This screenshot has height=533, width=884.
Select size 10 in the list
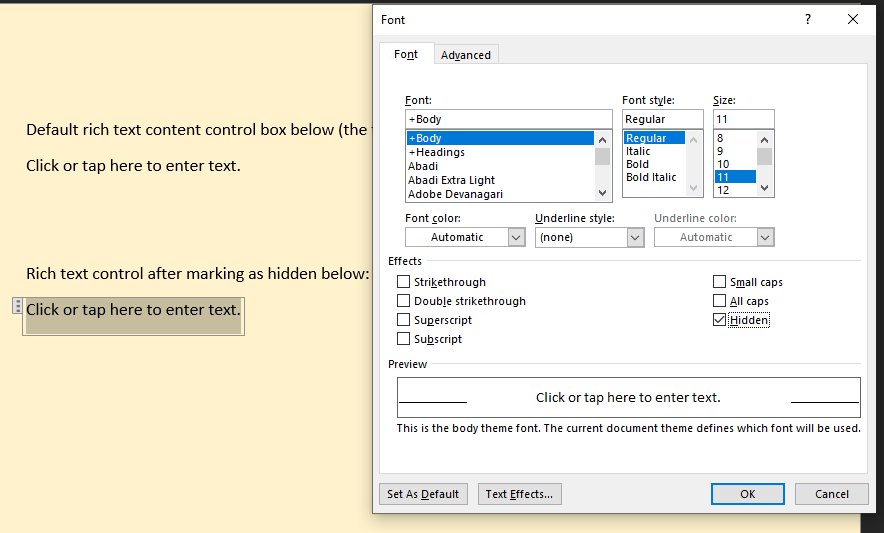[x=735, y=164]
